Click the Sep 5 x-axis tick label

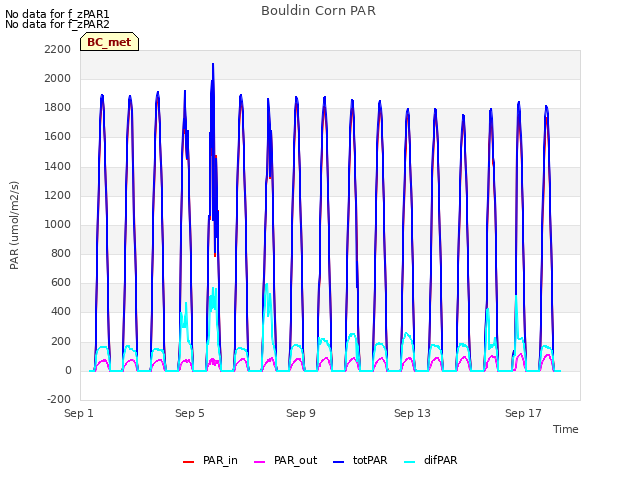pyautogui.click(x=190, y=413)
